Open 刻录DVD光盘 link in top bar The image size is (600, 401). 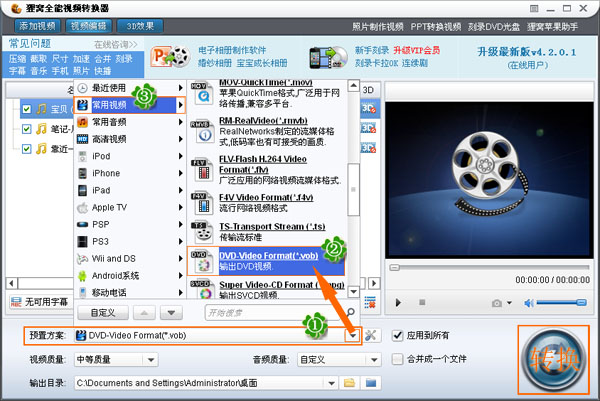tap(494, 27)
